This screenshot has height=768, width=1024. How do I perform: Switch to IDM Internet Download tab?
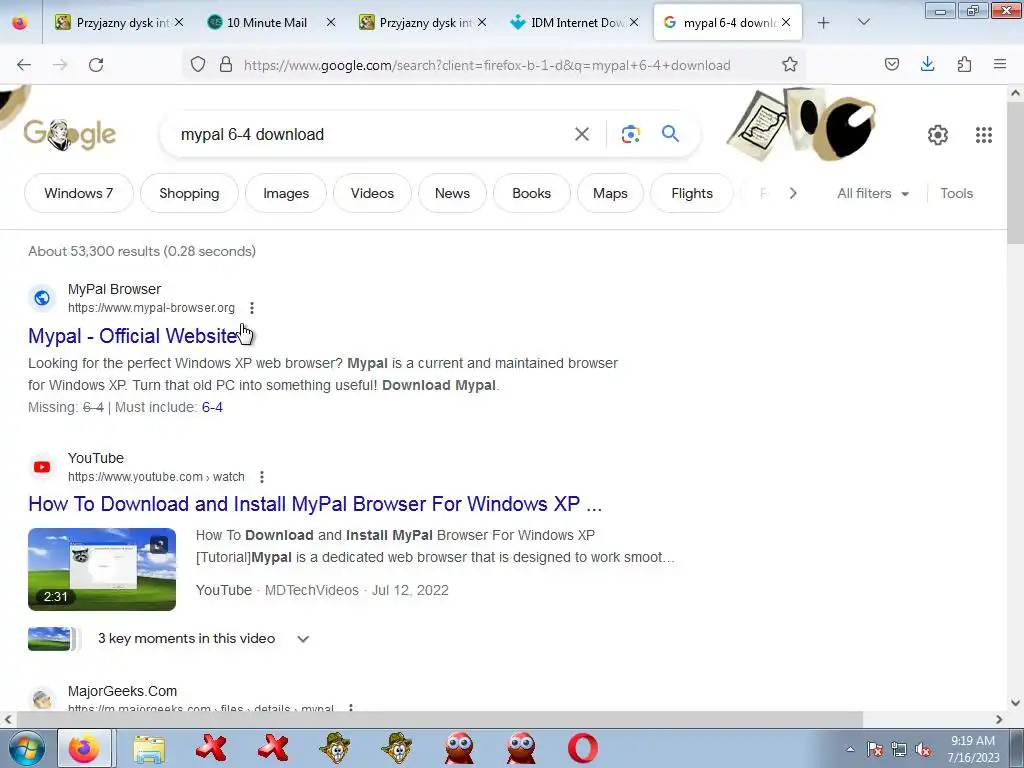coord(577,23)
